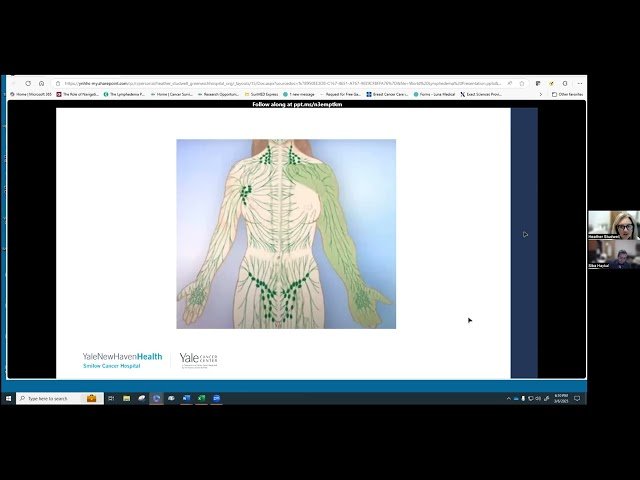Click the taskbar search box
This screenshot has height=480, width=640.
(x=60, y=398)
